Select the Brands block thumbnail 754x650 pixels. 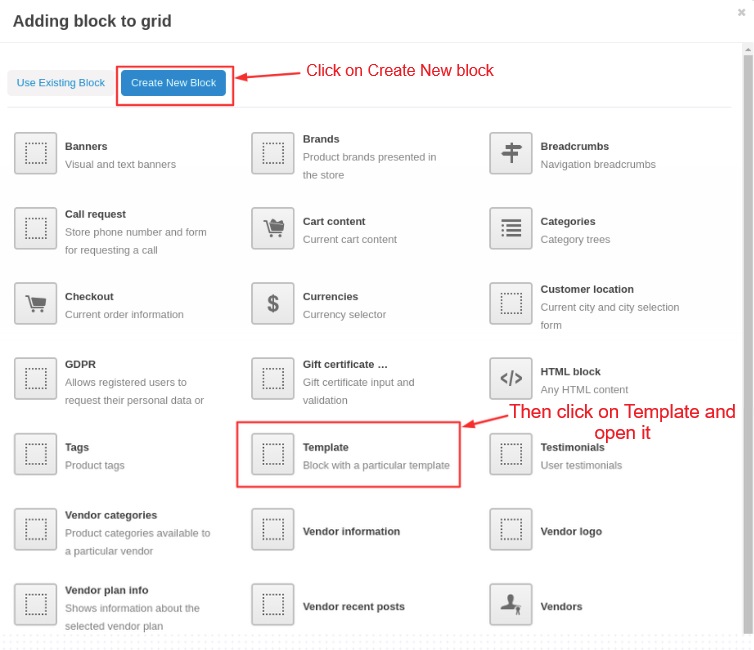pyautogui.click(x=273, y=153)
